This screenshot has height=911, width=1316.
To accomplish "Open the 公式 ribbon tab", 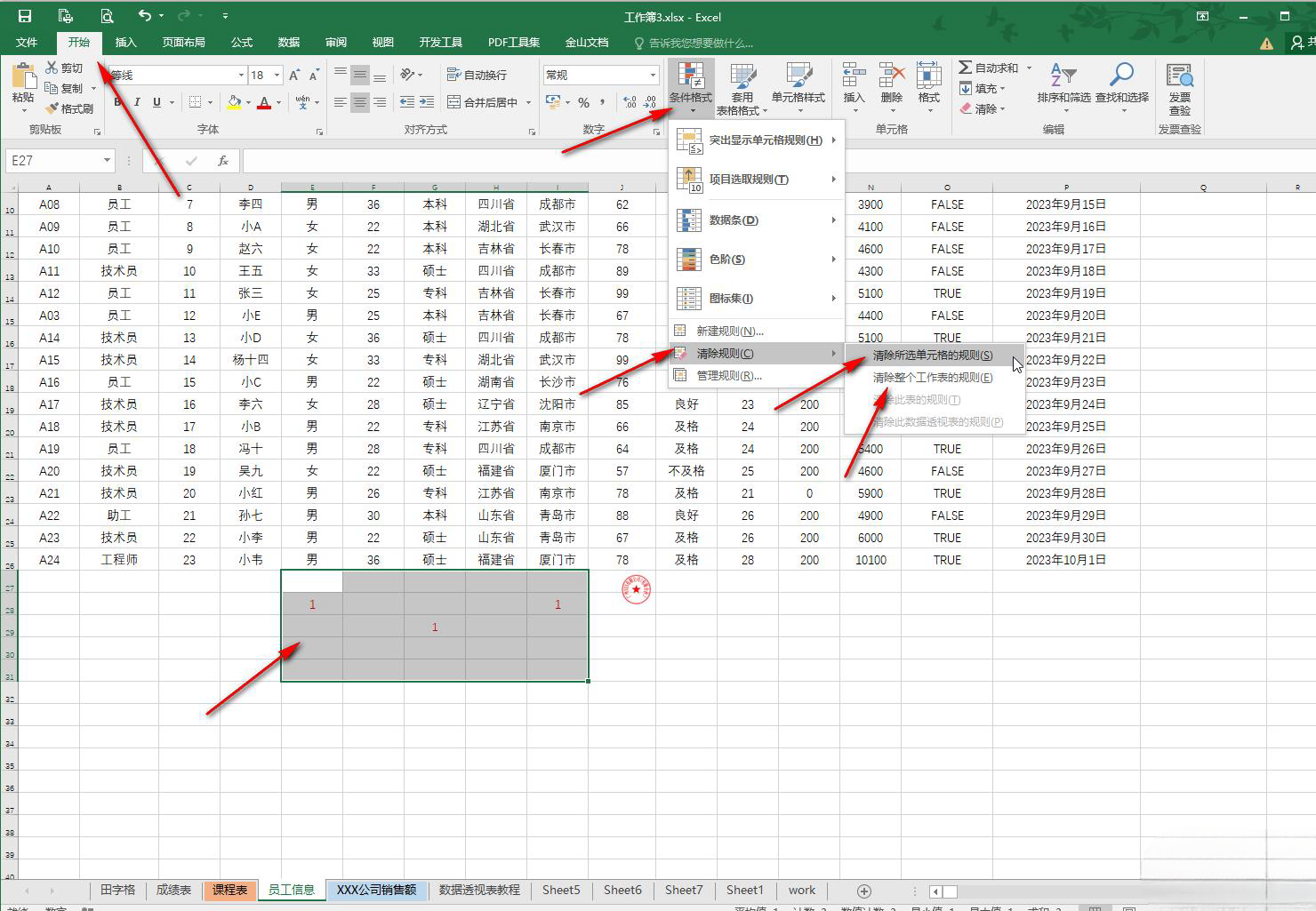I will (x=242, y=42).
